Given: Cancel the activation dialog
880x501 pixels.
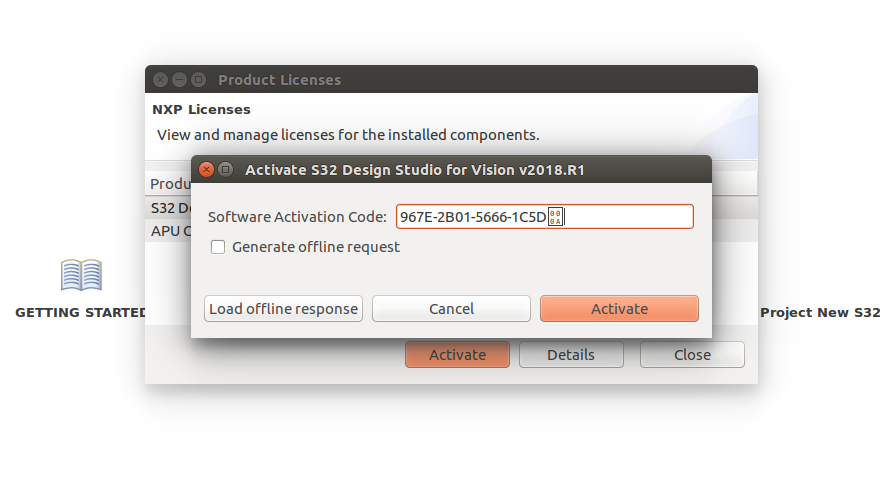Looking at the screenshot, I should point(451,309).
